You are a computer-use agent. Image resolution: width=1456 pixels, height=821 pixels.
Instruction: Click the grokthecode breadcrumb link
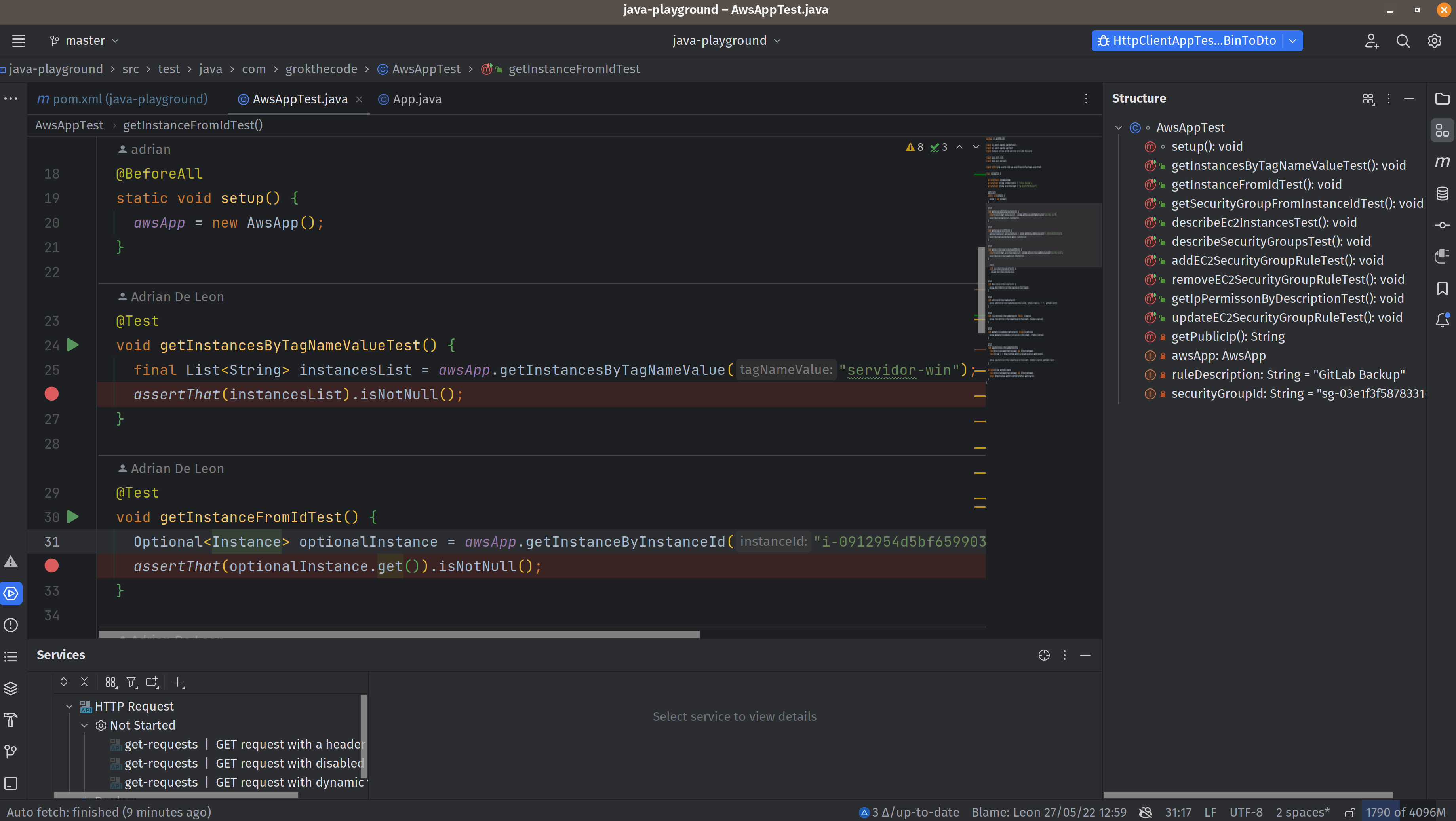pos(321,69)
